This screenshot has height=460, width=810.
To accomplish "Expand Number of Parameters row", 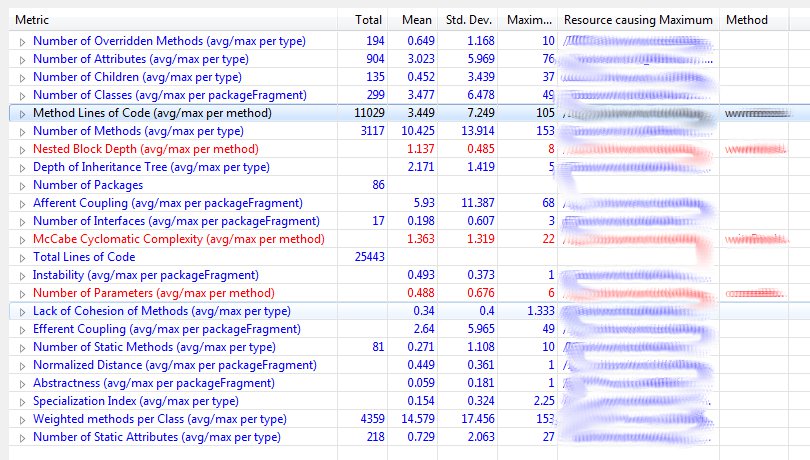I will 22,294.
